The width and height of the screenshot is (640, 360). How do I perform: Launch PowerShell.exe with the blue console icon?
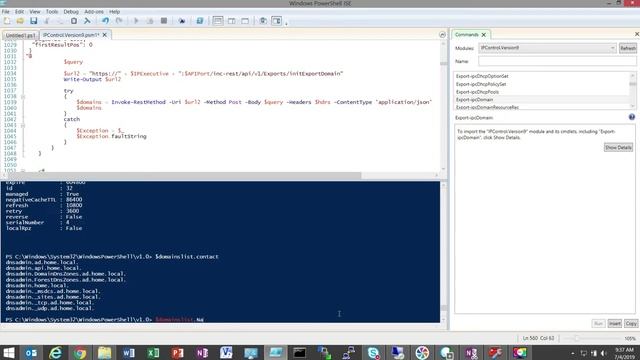click(200, 21)
